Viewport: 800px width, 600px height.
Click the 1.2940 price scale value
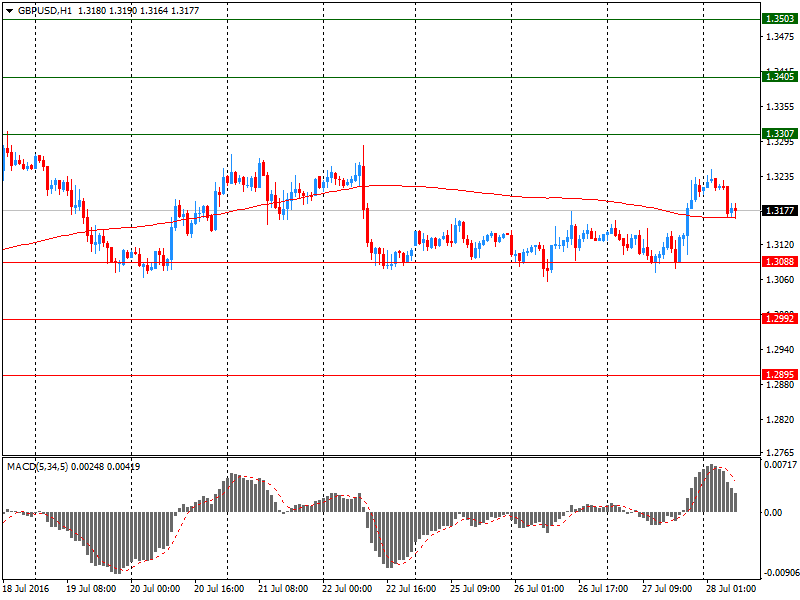pos(780,349)
